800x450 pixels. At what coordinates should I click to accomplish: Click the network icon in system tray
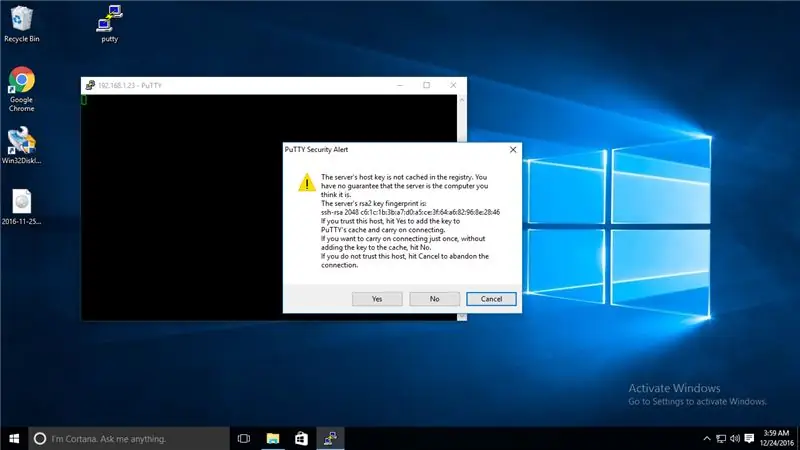coord(721,439)
